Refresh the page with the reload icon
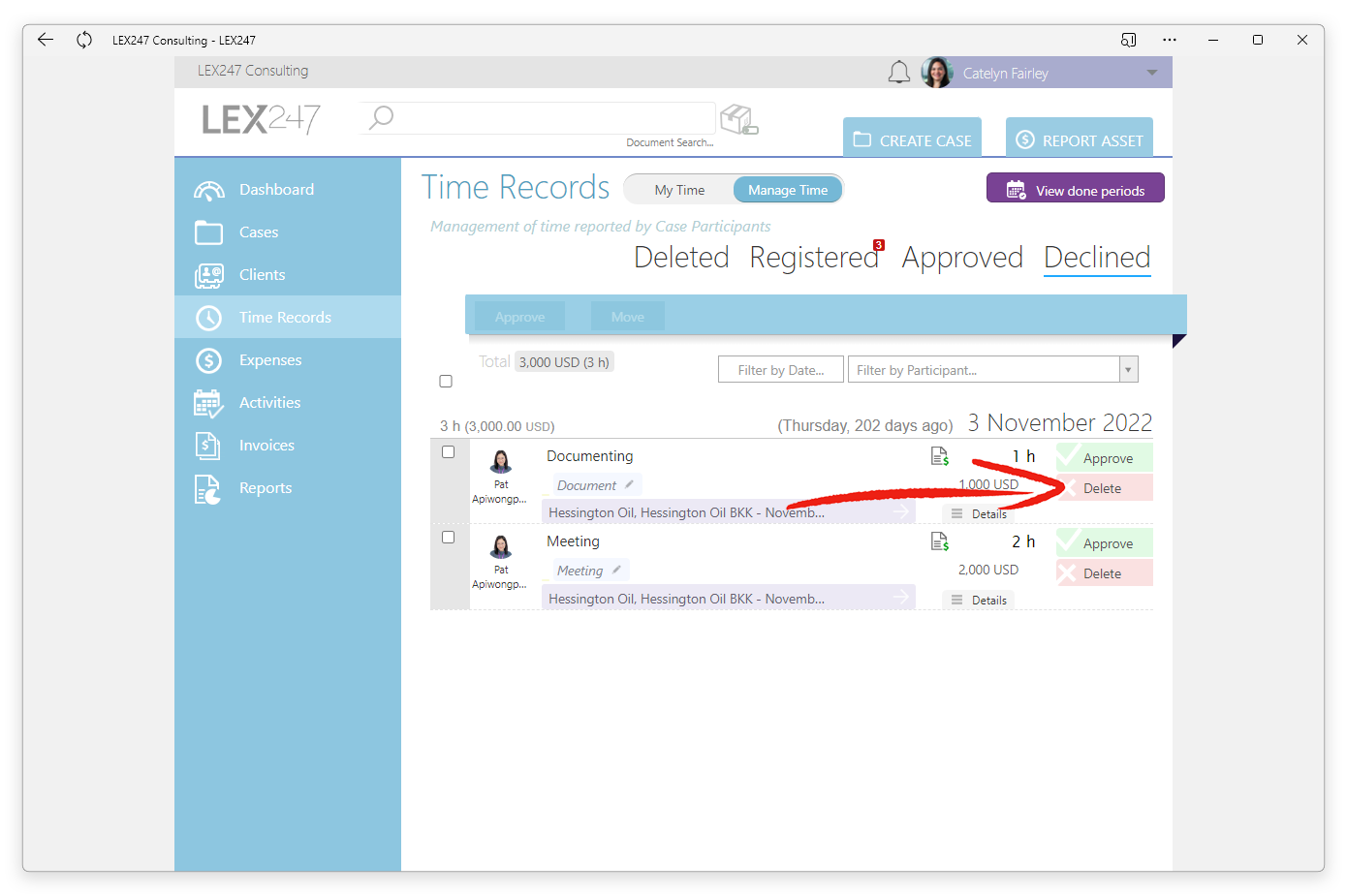The width and height of the screenshot is (1347, 896). coord(84,40)
